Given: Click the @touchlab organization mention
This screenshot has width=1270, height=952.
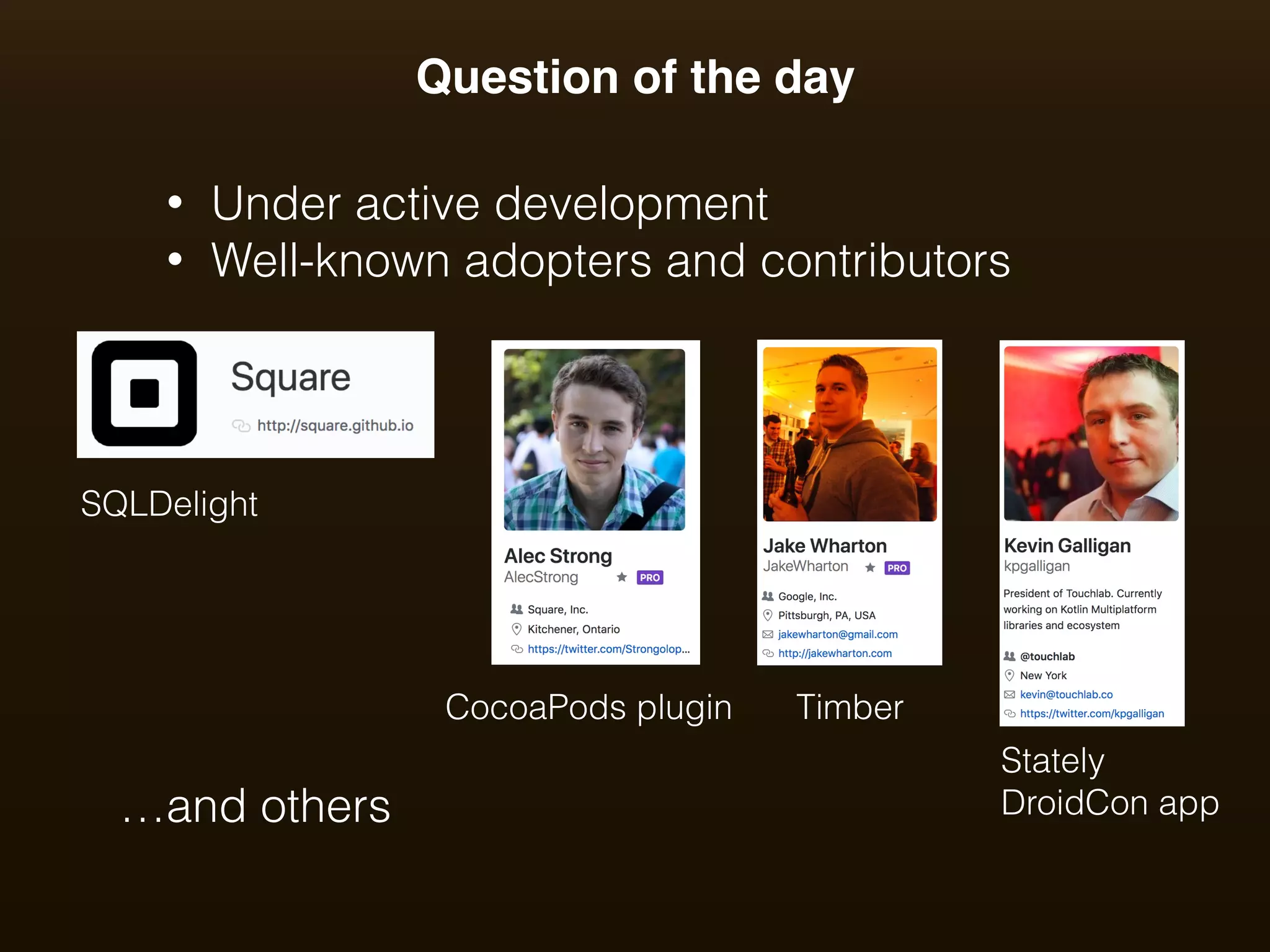Looking at the screenshot, I should [x=1047, y=656].
